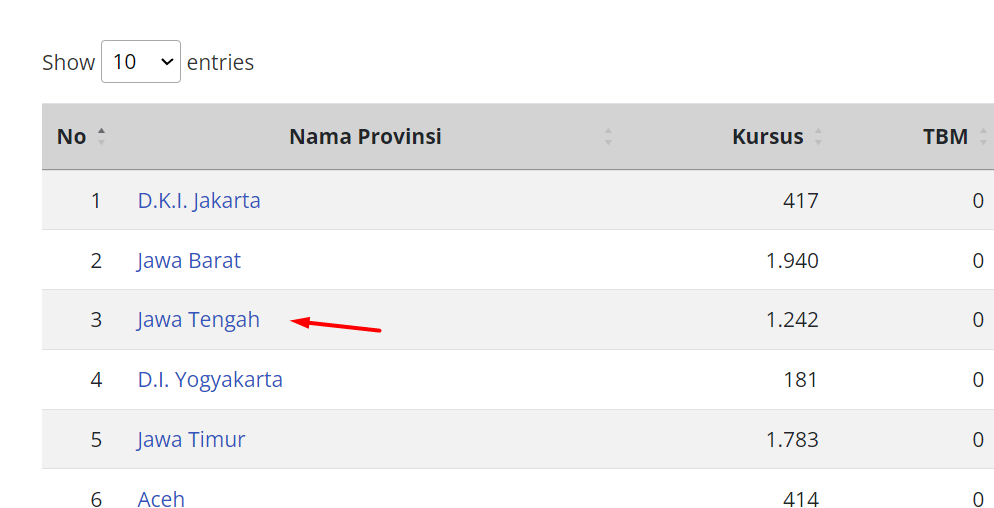This screenshot has width=994, height=508.
Task: Click the Kursus value 1.940
Action: (792, 260)
